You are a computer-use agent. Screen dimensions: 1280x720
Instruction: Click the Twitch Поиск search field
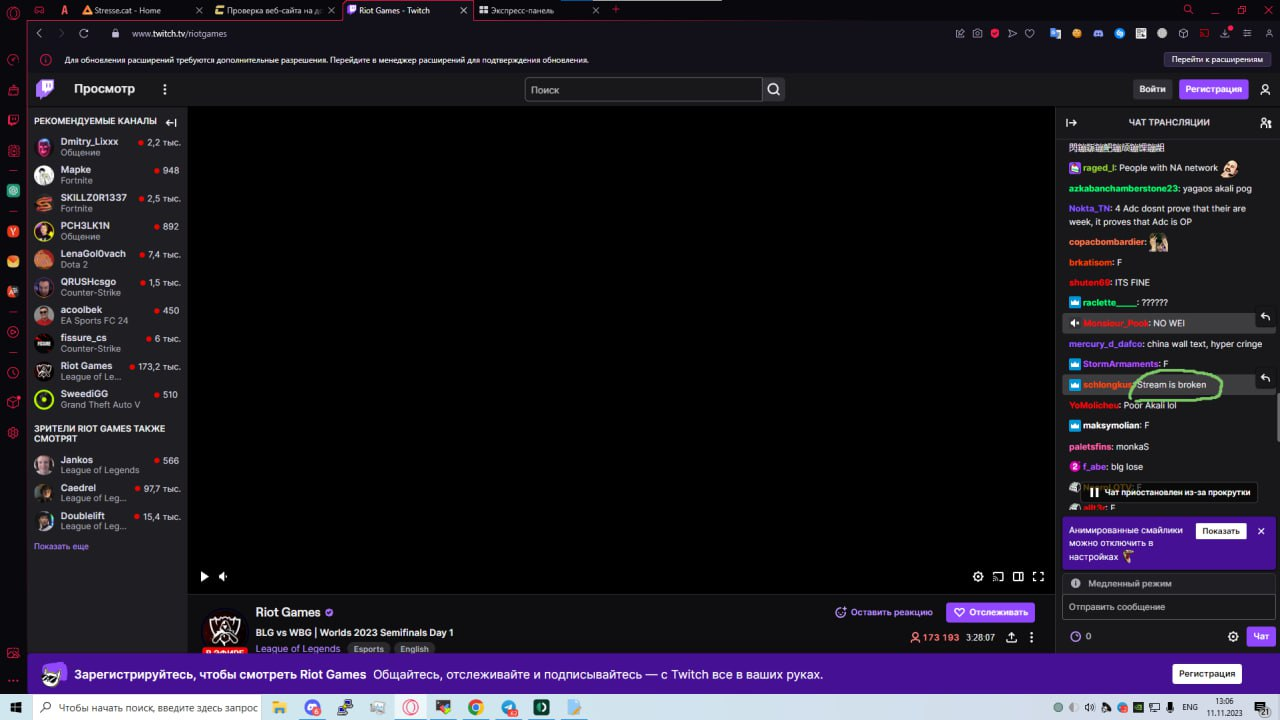(x=643, y=89)
